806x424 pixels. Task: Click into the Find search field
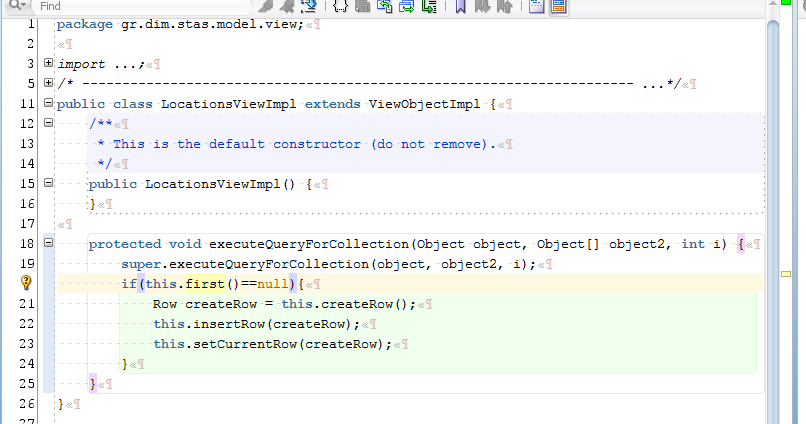(144, 6)
